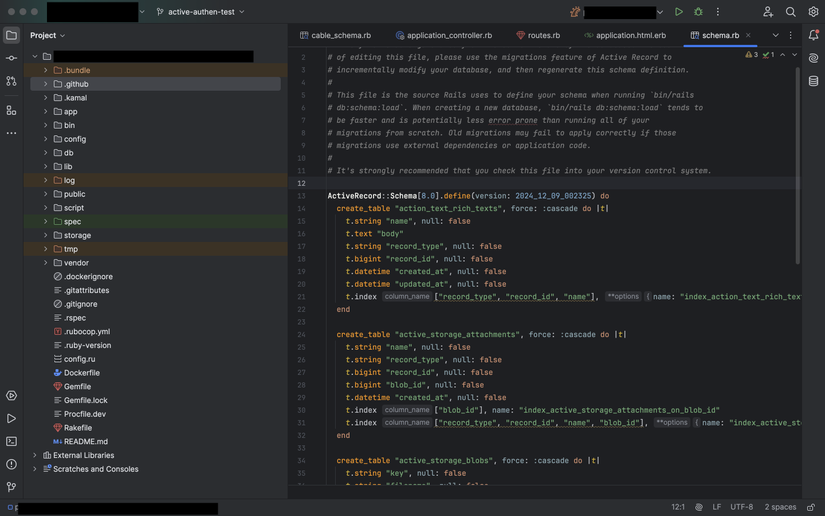
Task: Click UTF-8 encoding in the status bar
Action: pos(741,507)
